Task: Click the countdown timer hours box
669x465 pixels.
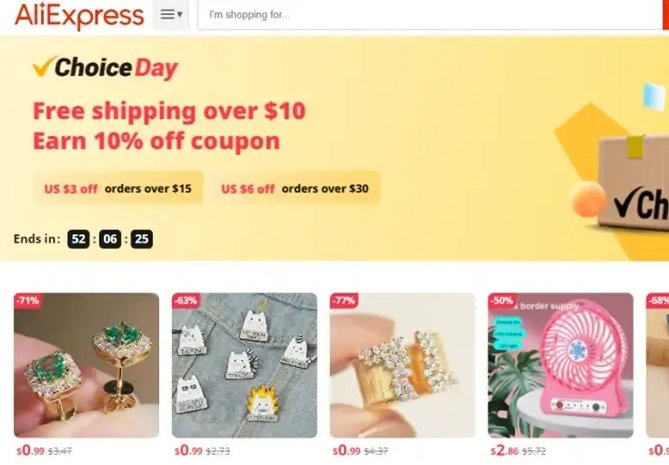Action: pyautogui.click(x=79, y=239)
